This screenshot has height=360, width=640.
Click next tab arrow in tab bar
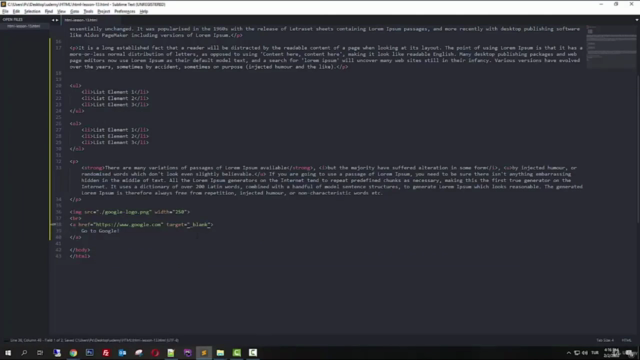57,20
